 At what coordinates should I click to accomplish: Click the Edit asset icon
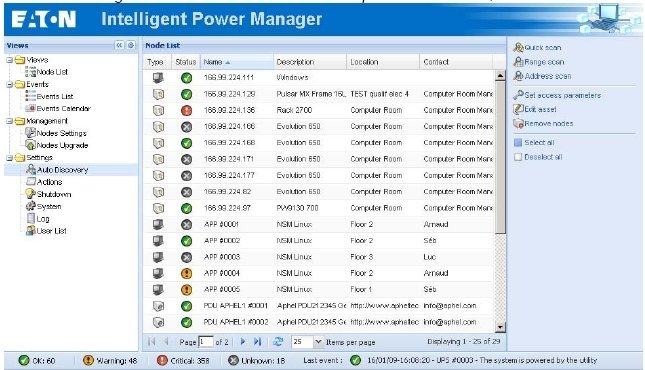(518, 109)
